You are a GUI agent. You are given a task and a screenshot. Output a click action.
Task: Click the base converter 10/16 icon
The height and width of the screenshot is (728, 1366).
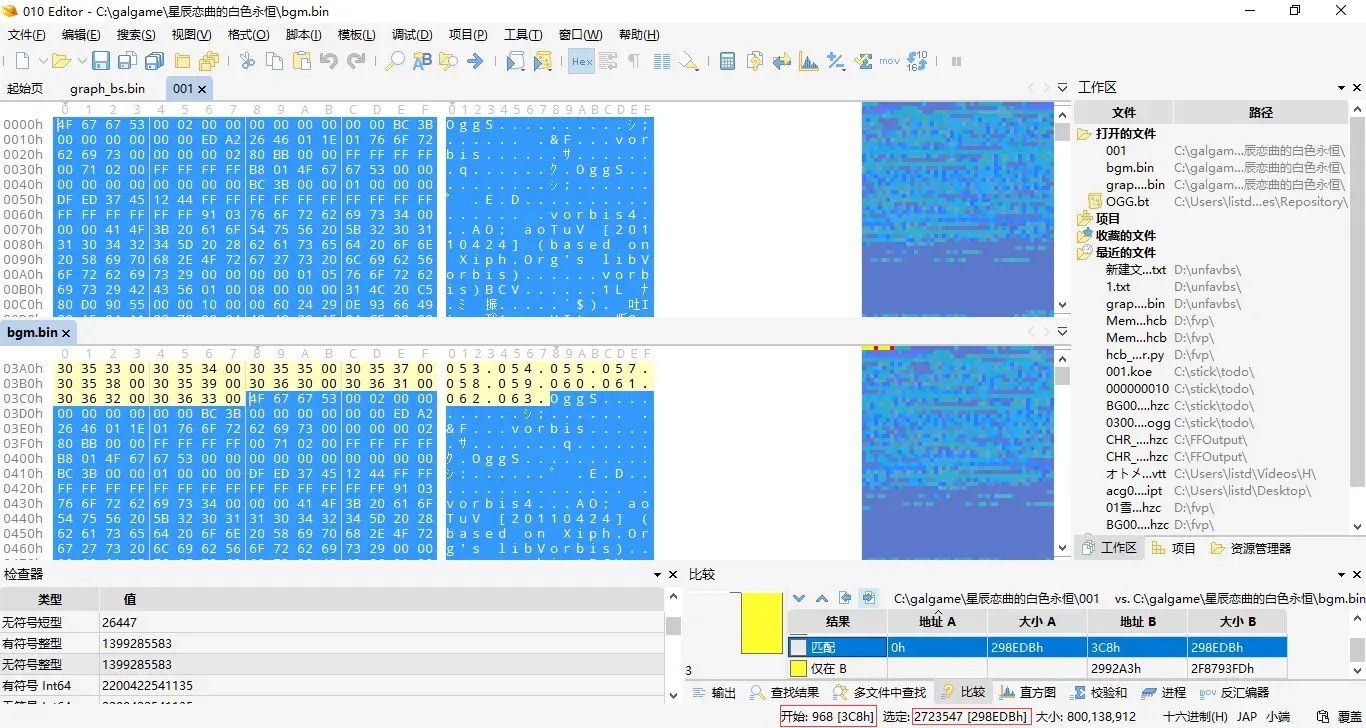click(x=917, y=61)
